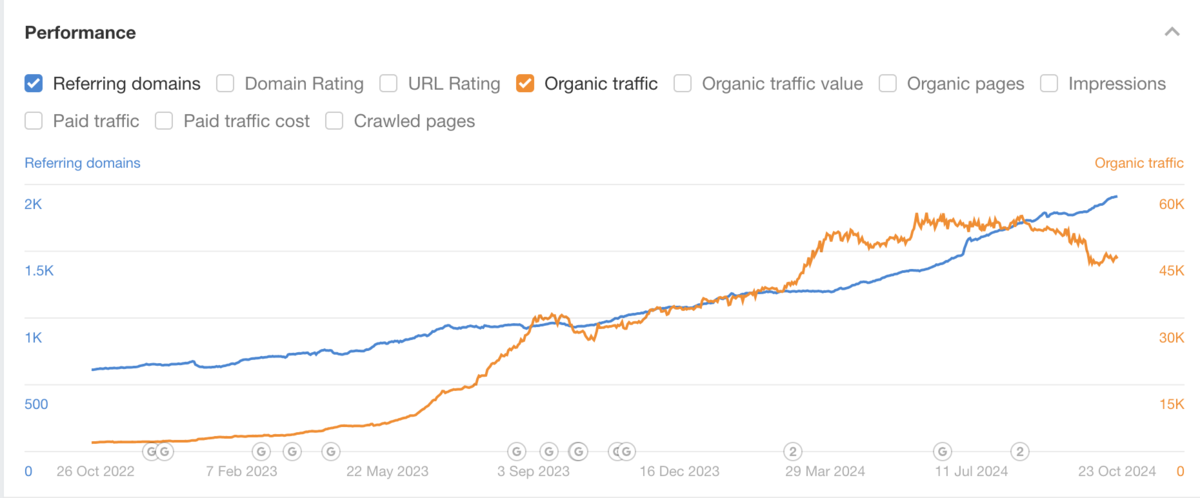Click the Performance panel heading
1200x498 pixels.
(x=80, y=33)
